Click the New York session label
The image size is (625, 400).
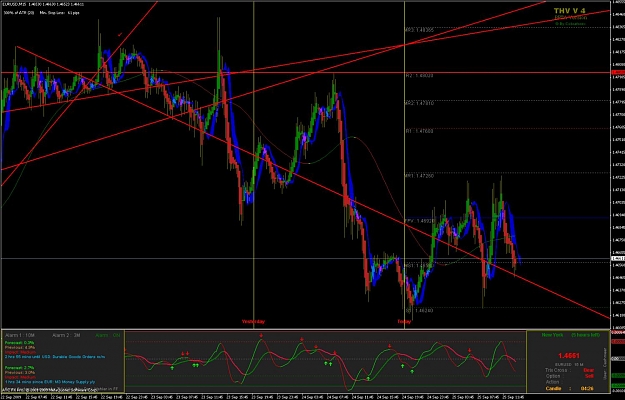click(x=552, y=335)
